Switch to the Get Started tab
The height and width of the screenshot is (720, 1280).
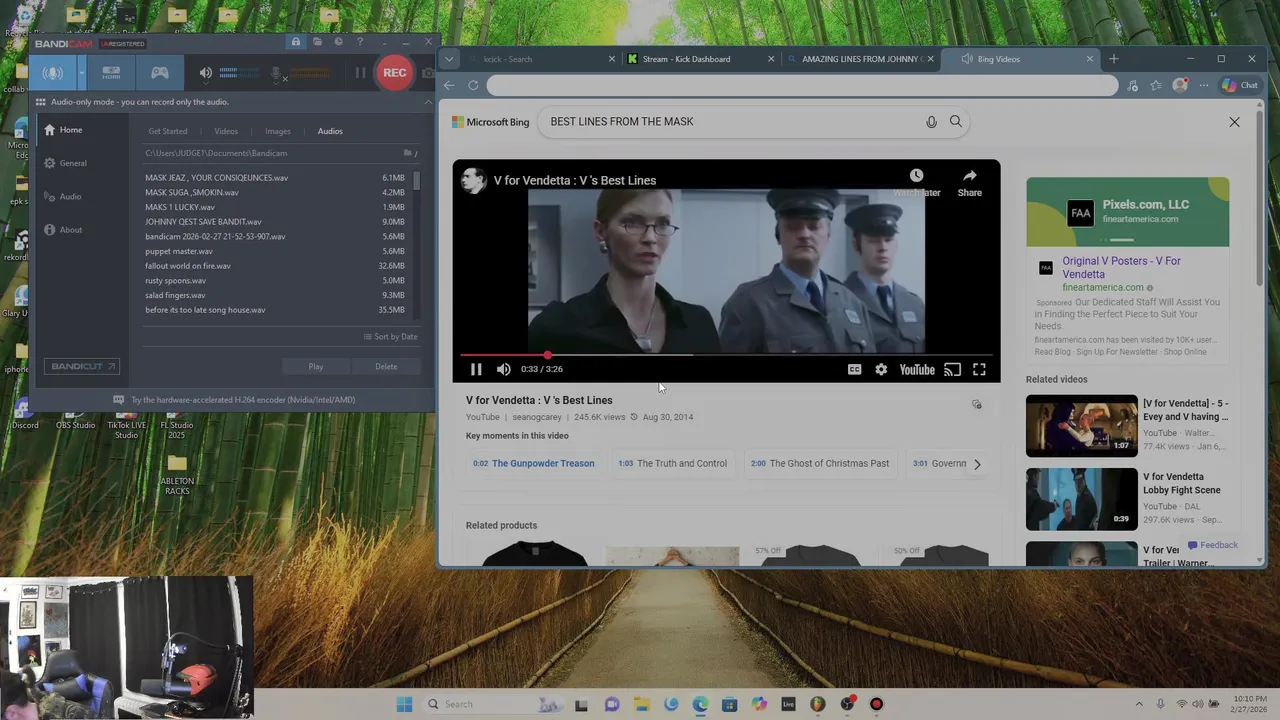click(x=168, y=131)
